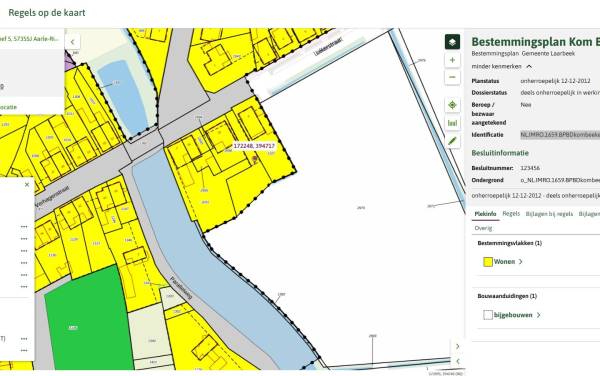Open top ellipsis menu in legend panel

coord(24,227)
